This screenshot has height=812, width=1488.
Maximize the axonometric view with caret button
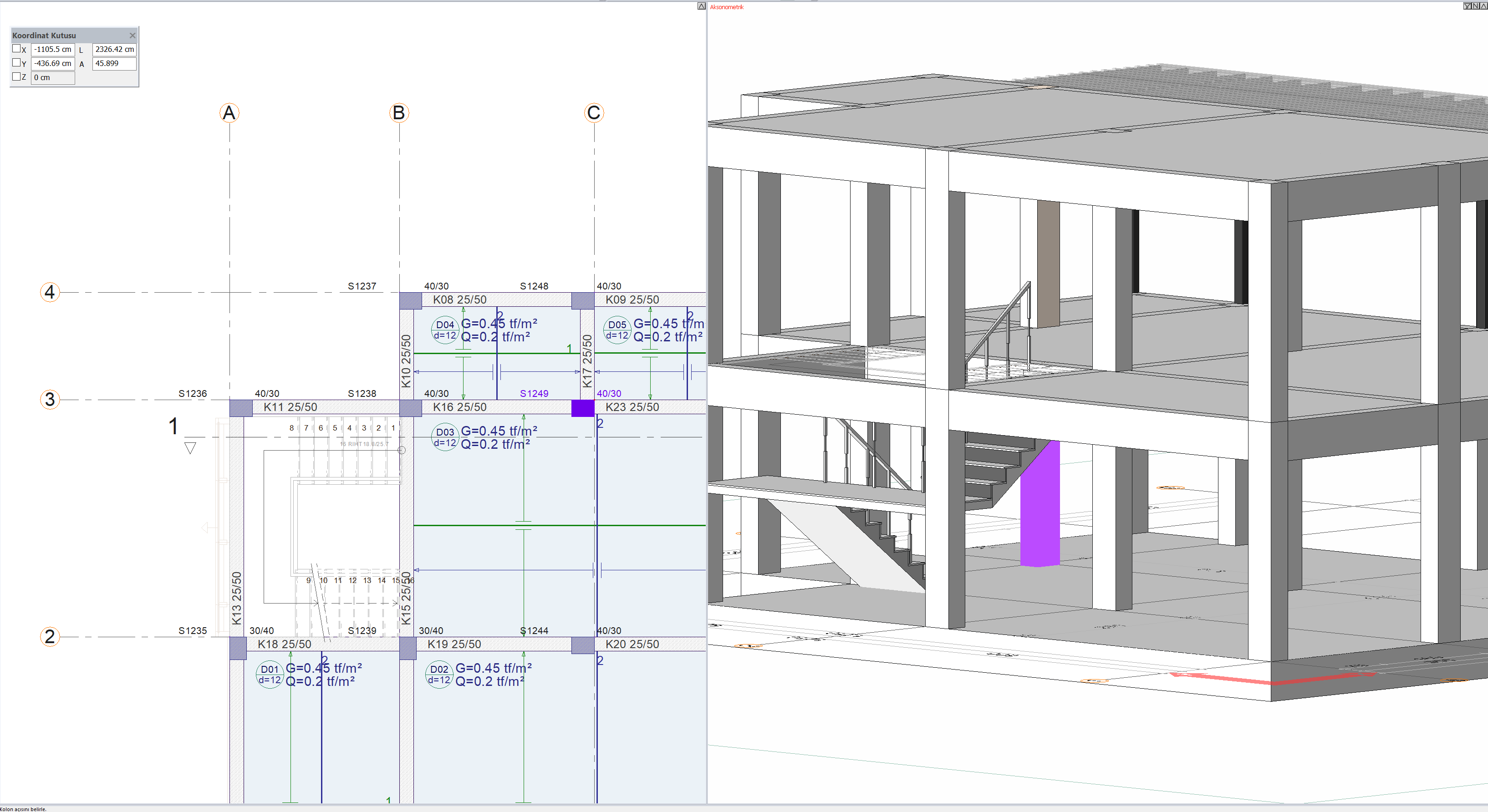click(1483, 6)
